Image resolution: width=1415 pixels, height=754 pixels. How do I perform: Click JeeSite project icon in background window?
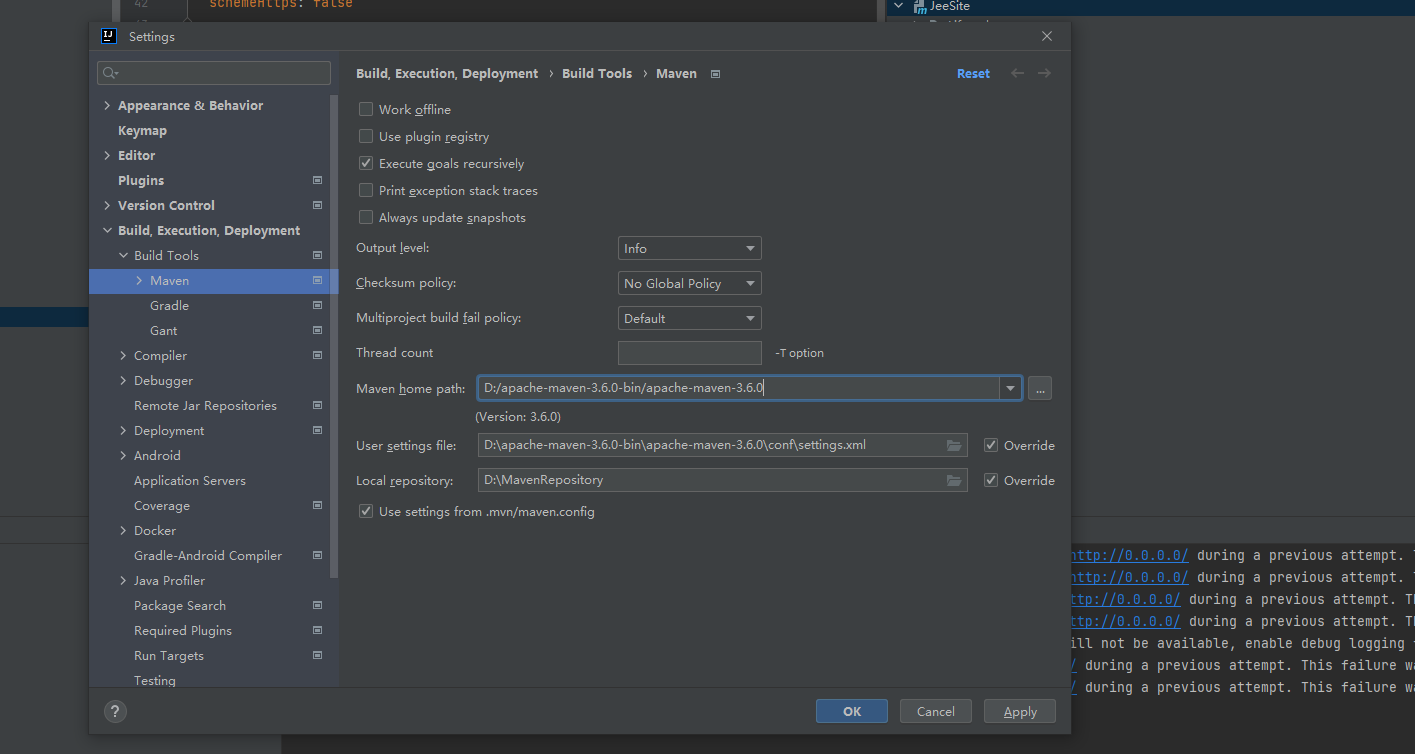click(920, 6)
